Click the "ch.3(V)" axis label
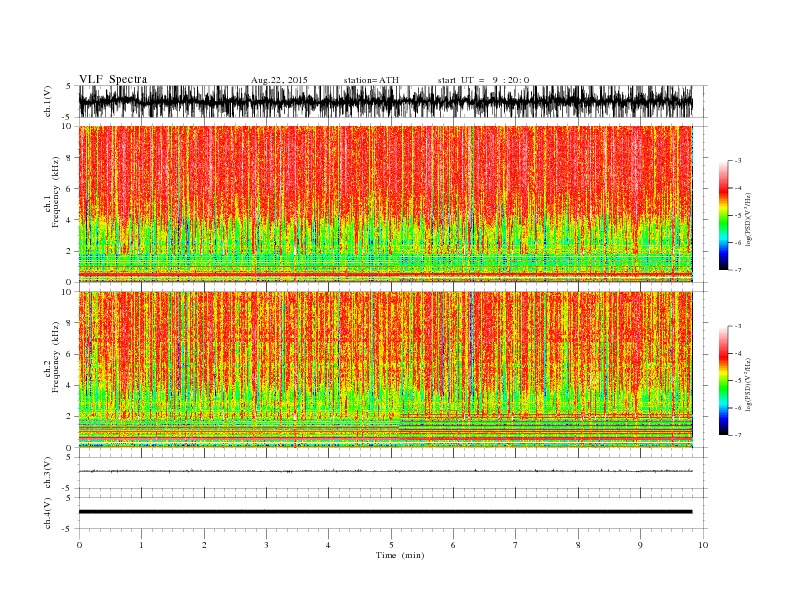The image size is (792, 612). pos(48,473)
